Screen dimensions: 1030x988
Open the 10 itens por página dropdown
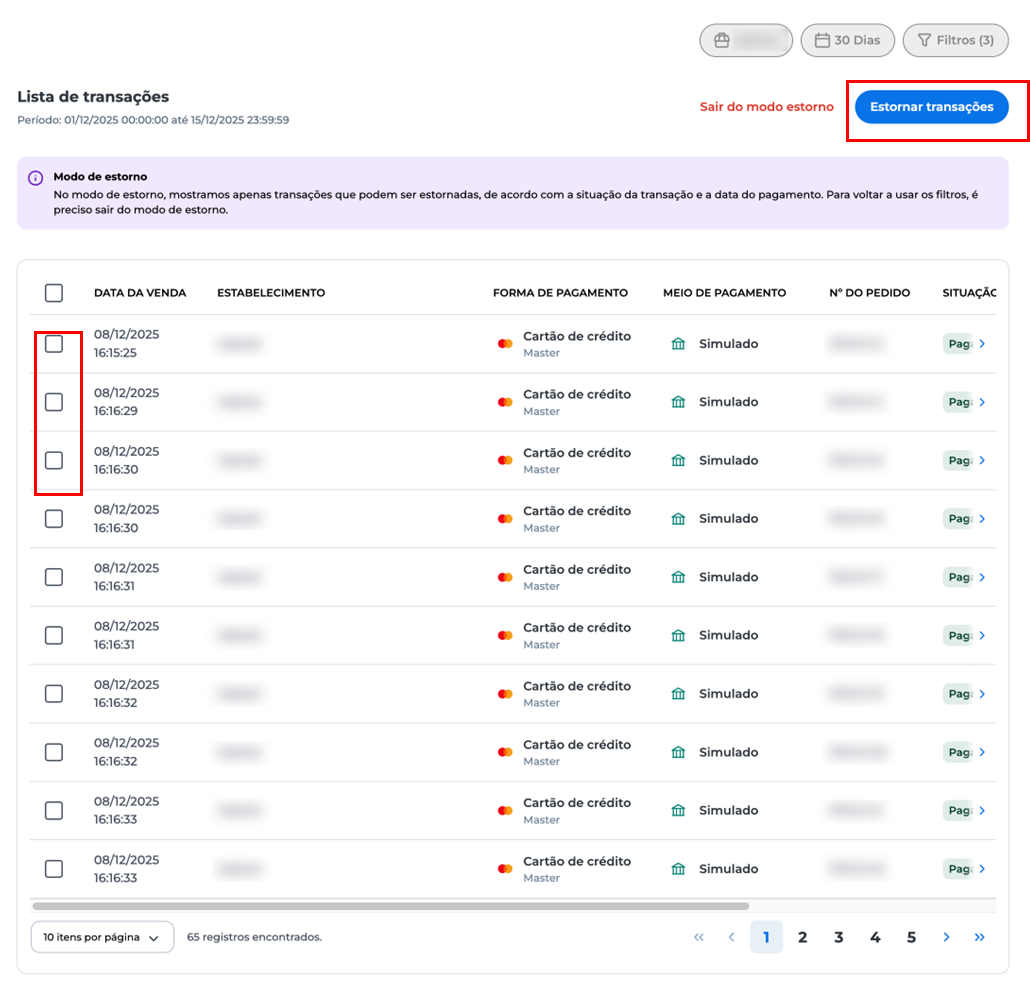[x=102, y=937]
